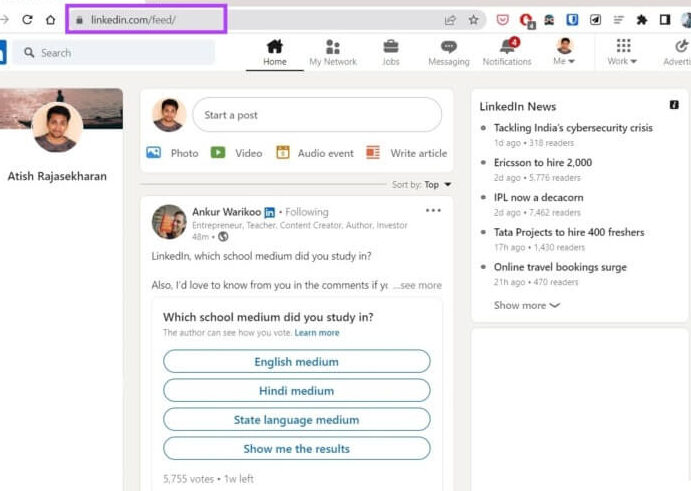Click your avatar beside Start a post
The image size is (691, 491).
click(x=169, y=115)
